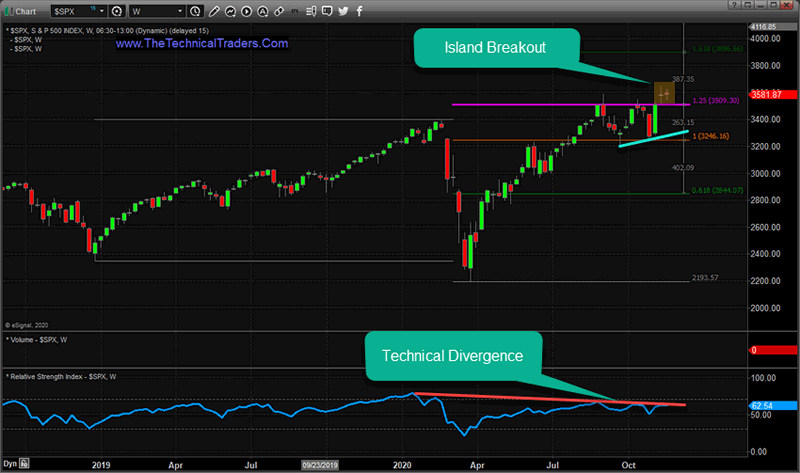Image resolution: width=800 pixels, height=473 pixels.
Task: Click the orange highlighted island box
Action: coord(662,92)
